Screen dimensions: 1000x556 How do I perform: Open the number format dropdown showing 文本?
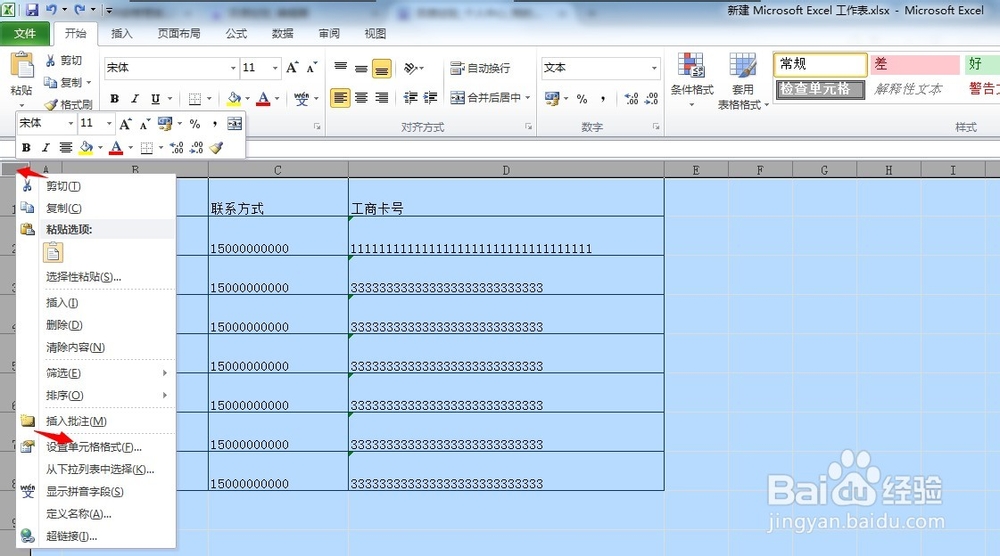[x=654, y=68]
